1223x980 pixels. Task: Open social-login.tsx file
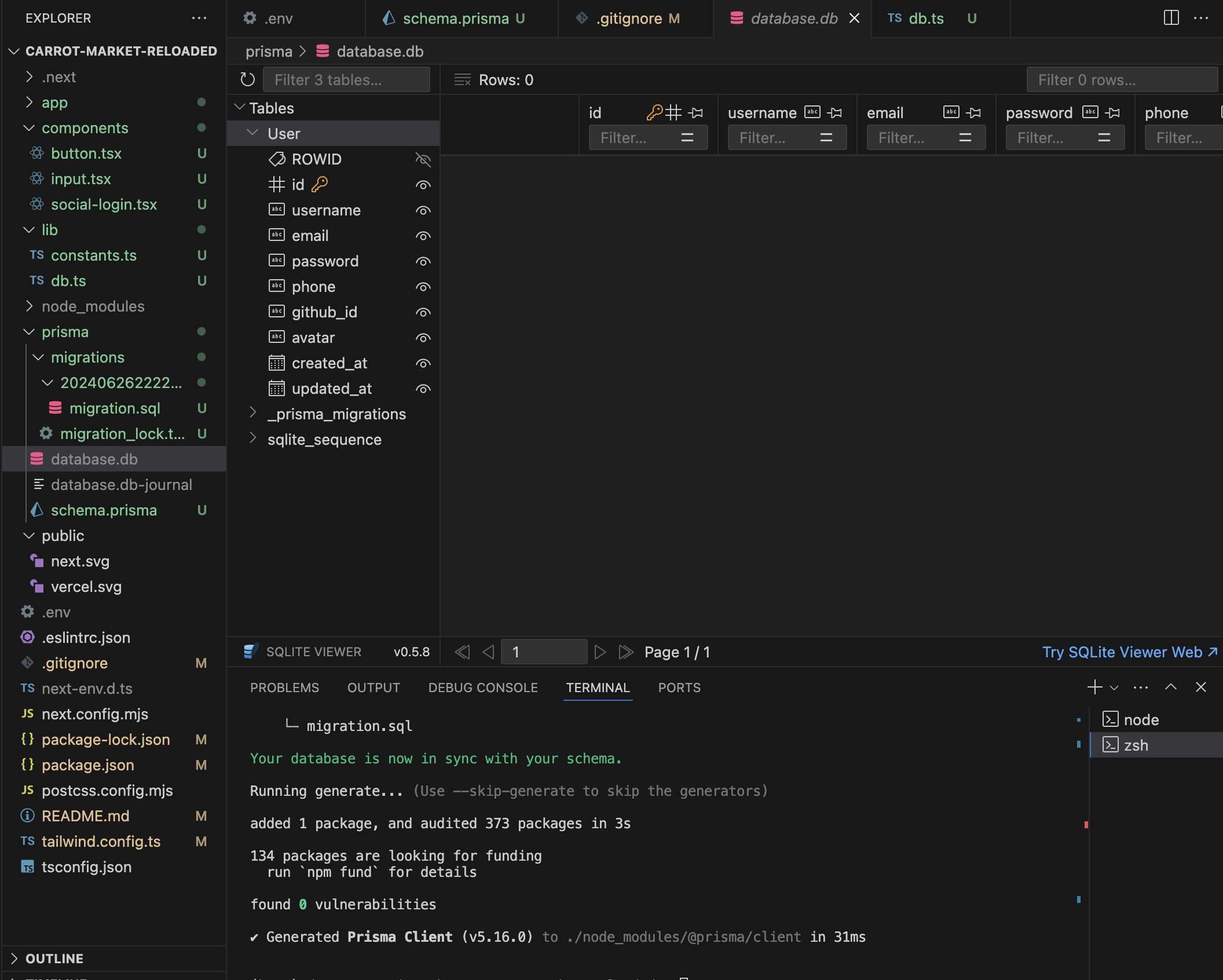coord(104,204)
